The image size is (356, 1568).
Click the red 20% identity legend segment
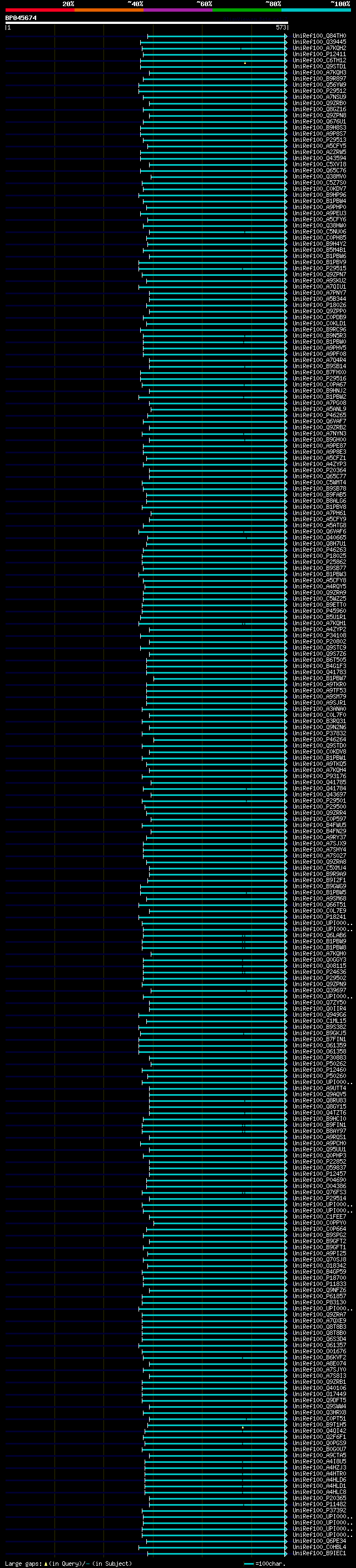pyautogui.click(x=39, y=10)
